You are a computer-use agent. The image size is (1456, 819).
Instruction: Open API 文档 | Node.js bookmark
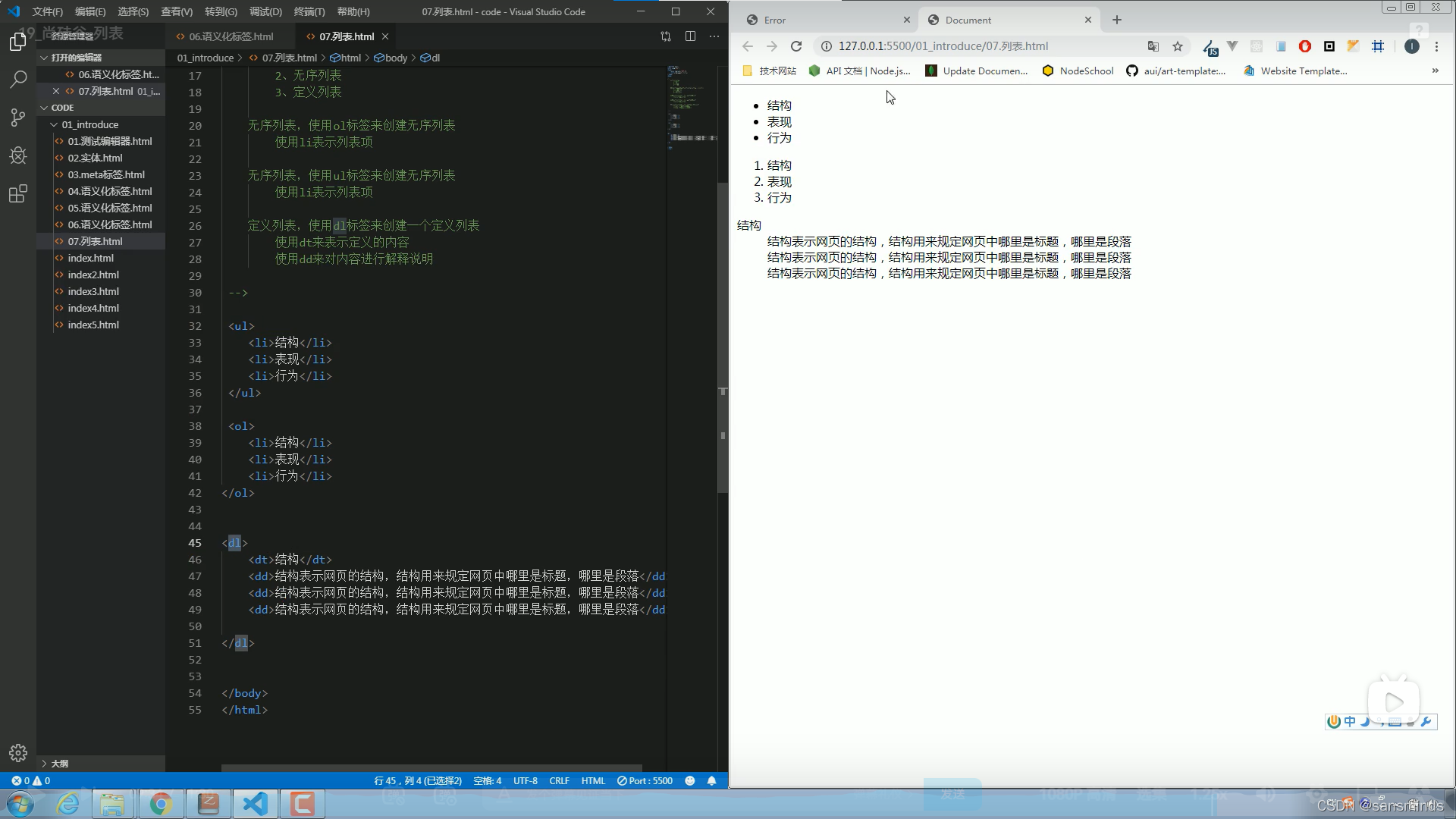[859, 71]
